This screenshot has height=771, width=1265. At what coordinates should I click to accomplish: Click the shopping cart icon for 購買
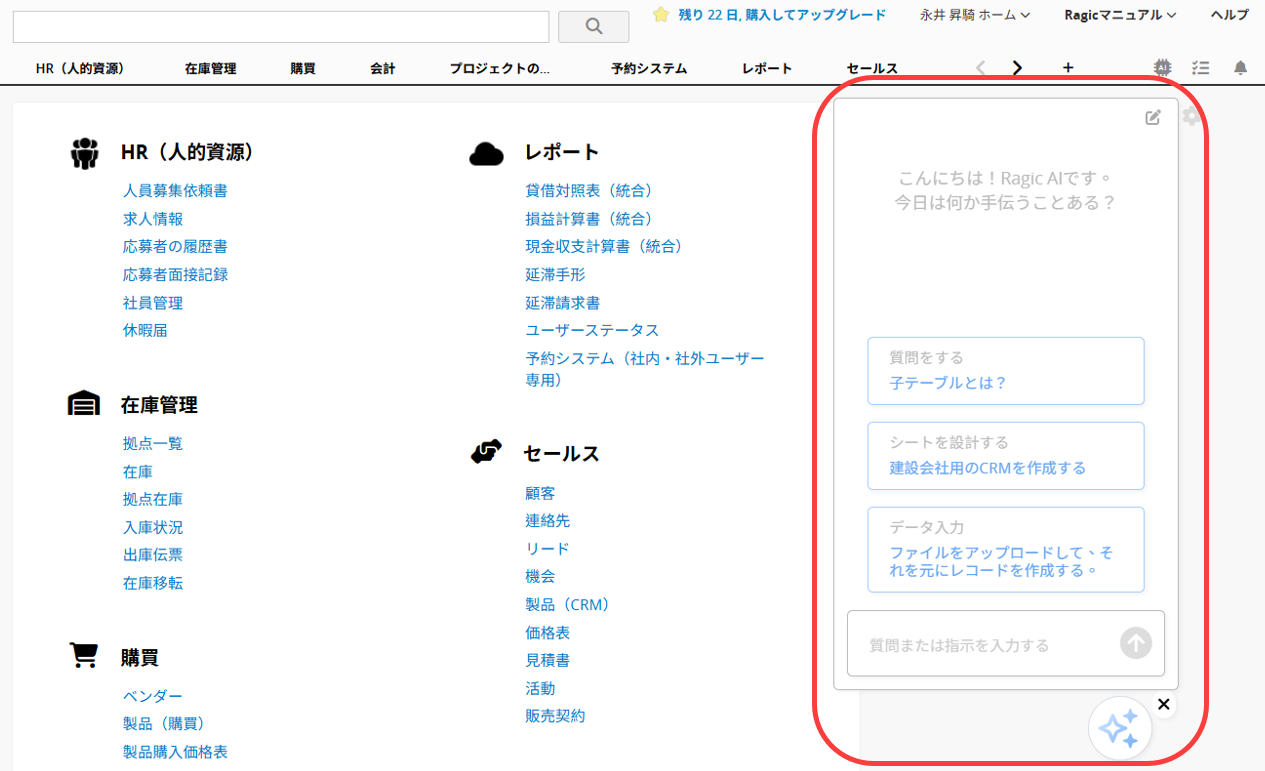[x=84, y=655]
